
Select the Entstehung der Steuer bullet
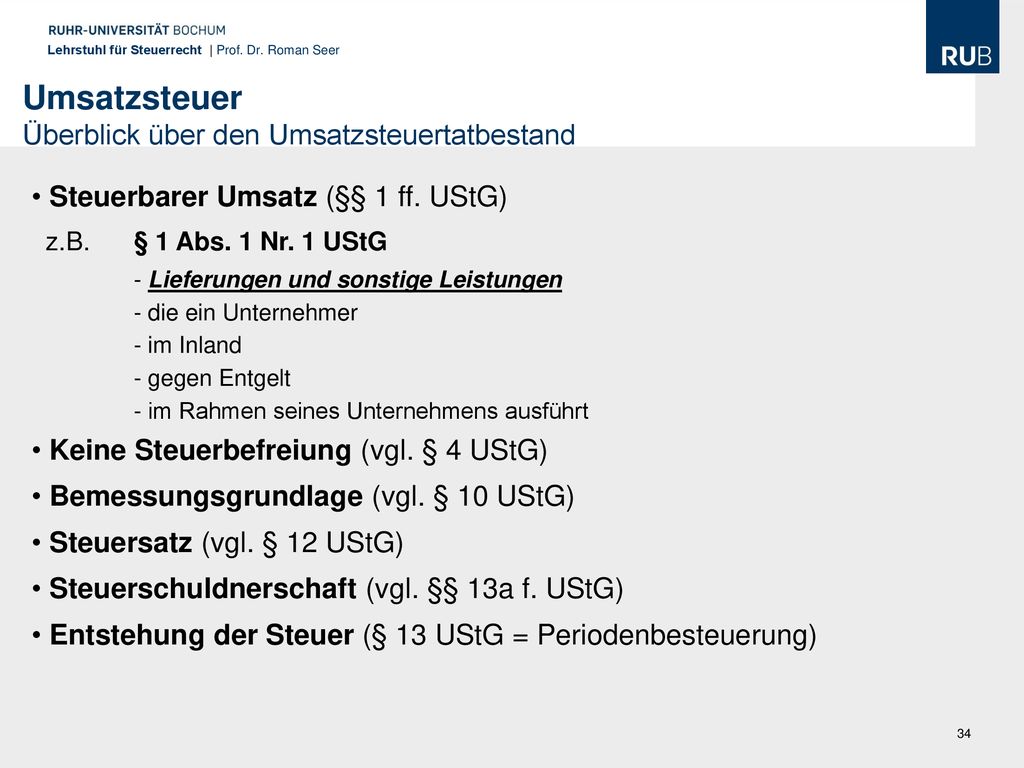(424, 635)
